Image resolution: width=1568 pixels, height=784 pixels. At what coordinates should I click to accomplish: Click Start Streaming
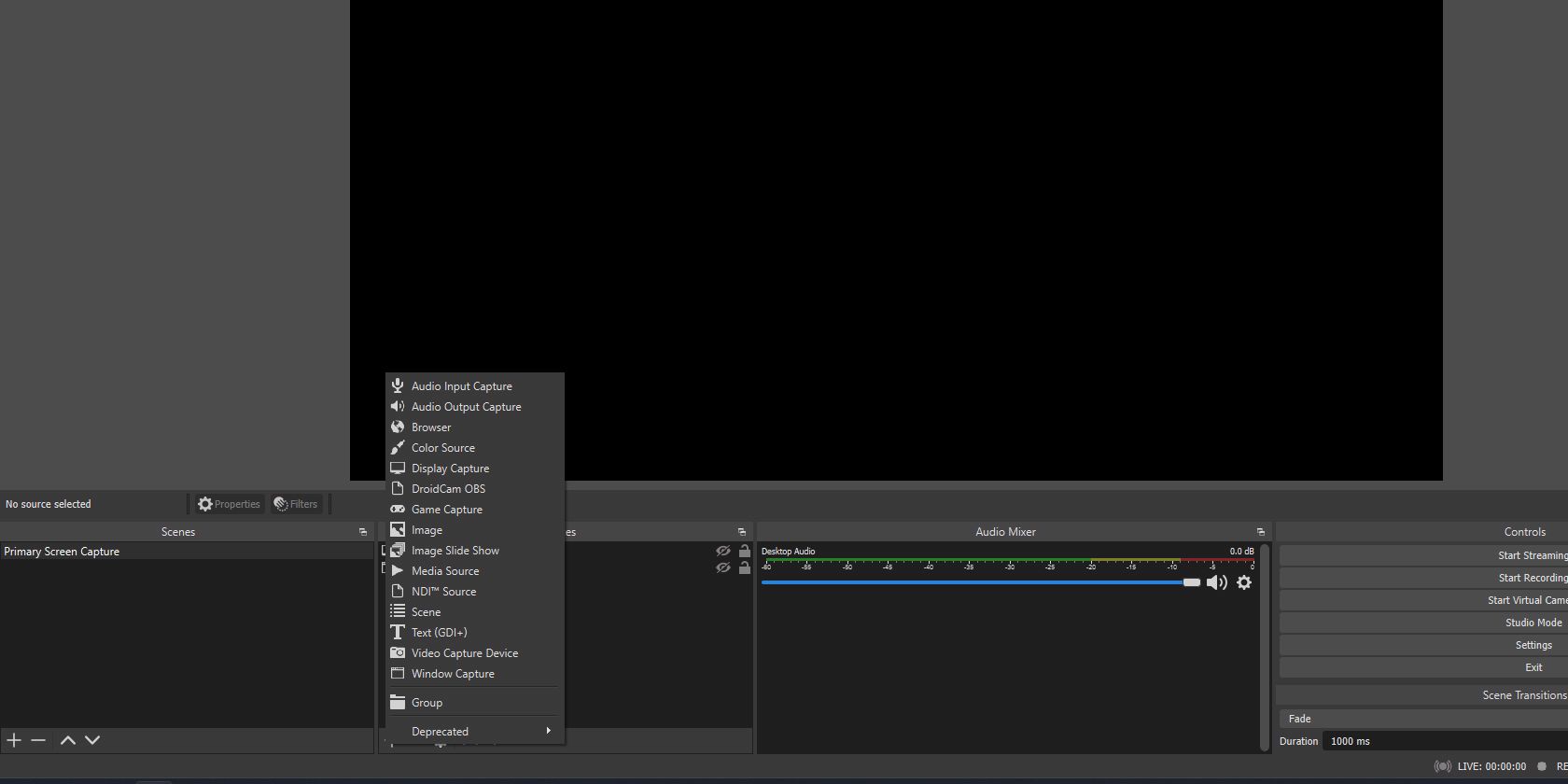[1423, 555]
